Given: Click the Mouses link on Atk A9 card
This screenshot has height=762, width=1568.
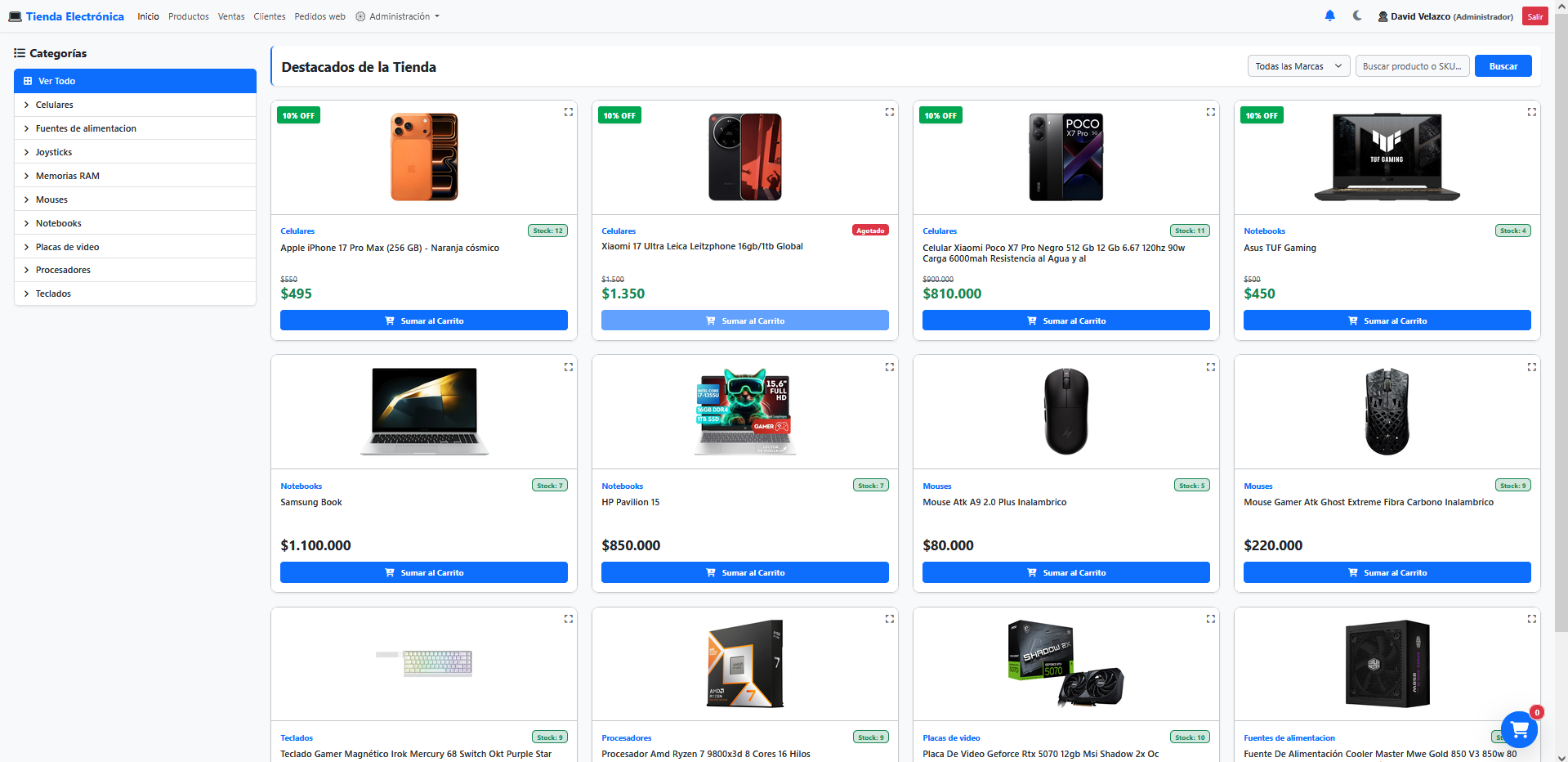Looking at the screenshot, I should coord(937,486).
